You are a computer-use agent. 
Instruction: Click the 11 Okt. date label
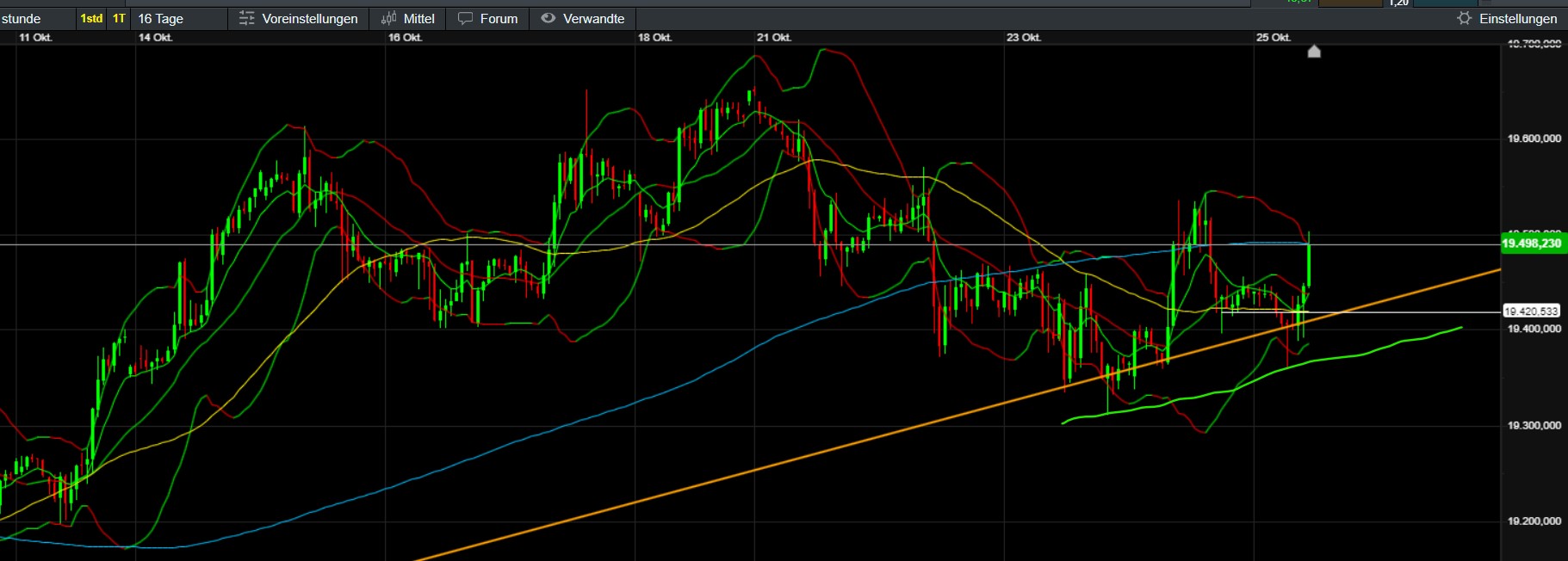click(x=35, y=38)
